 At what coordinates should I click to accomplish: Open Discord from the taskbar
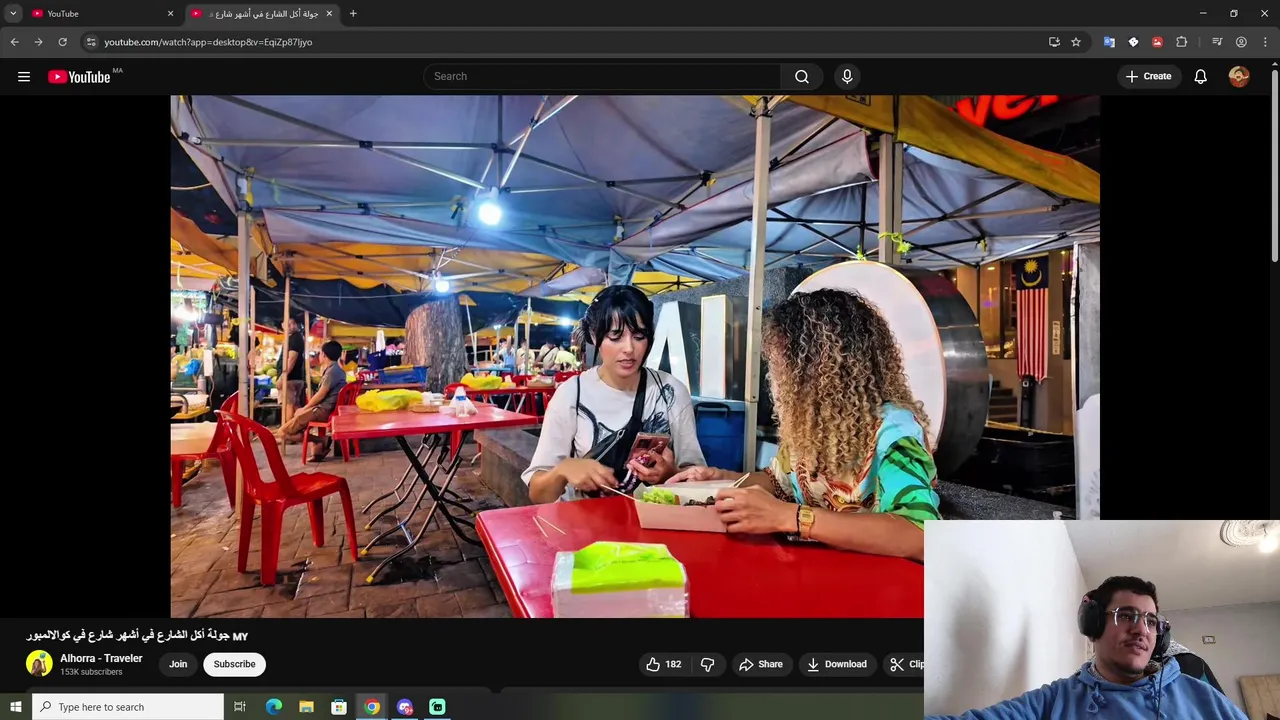(x=405, y=707)
